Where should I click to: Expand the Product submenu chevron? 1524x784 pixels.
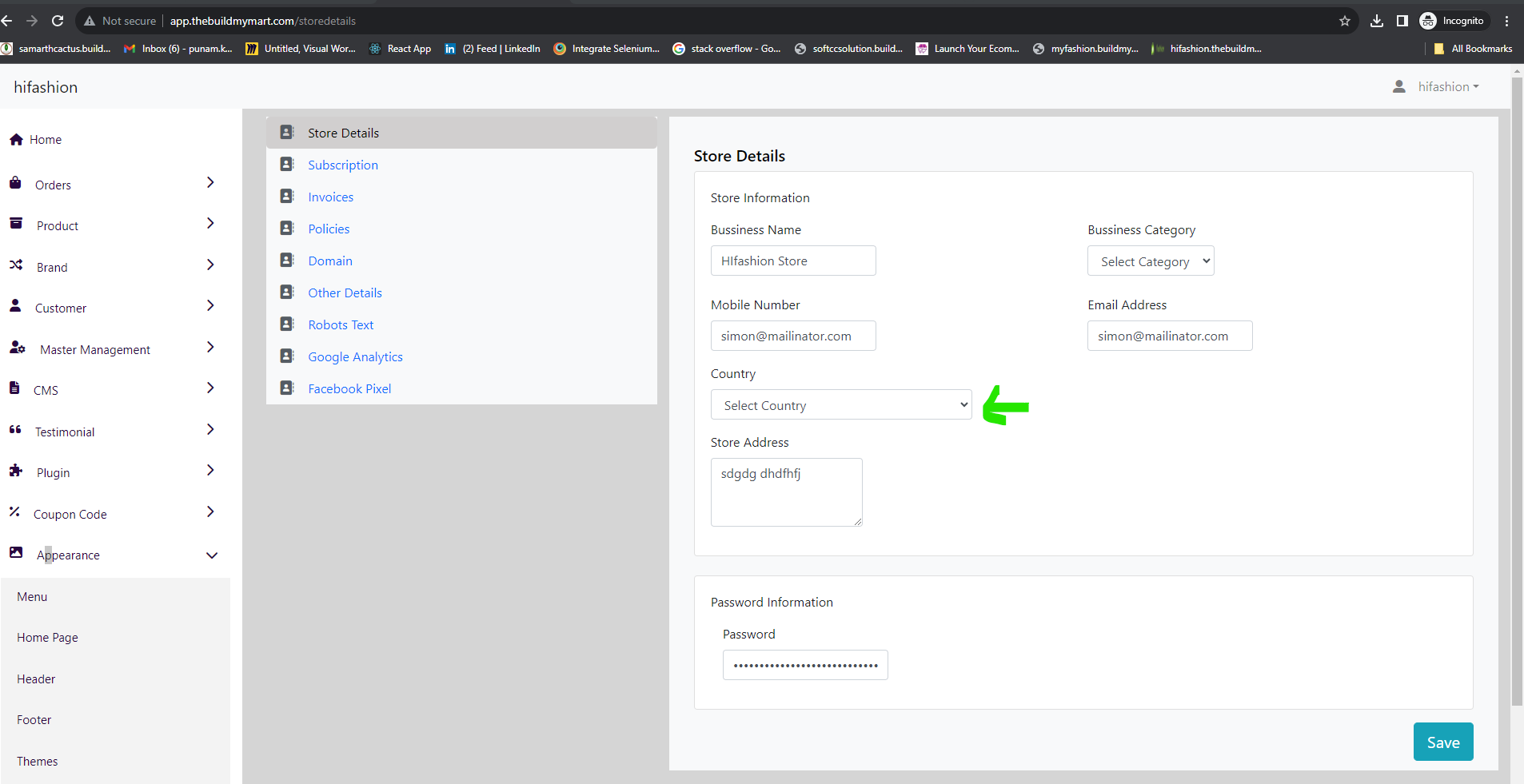(210, 223)
